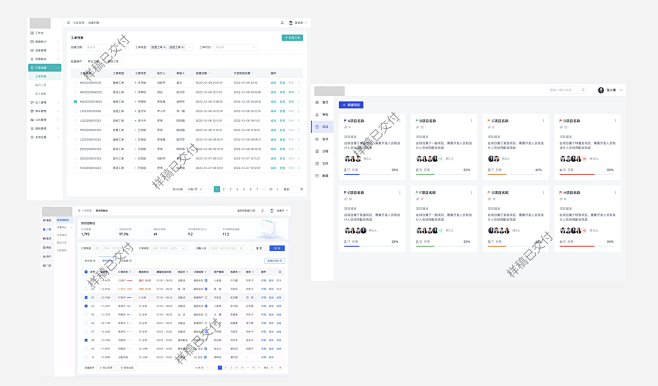Click the blue new-project button with plus sign
658x386 pixels.
click(x=351, y=105)
